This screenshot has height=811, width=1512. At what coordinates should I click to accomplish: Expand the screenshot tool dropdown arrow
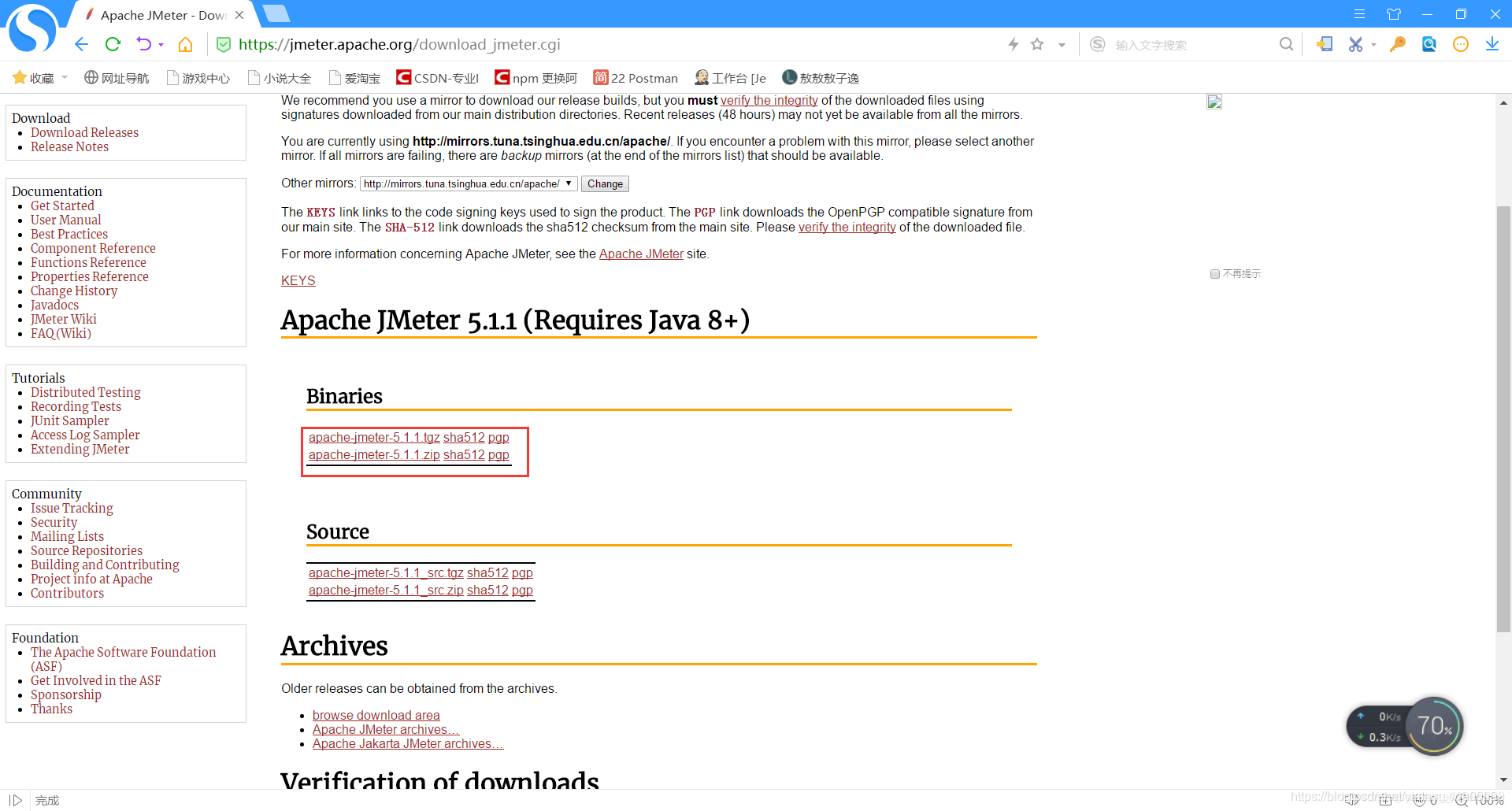tap(1373, 45)
